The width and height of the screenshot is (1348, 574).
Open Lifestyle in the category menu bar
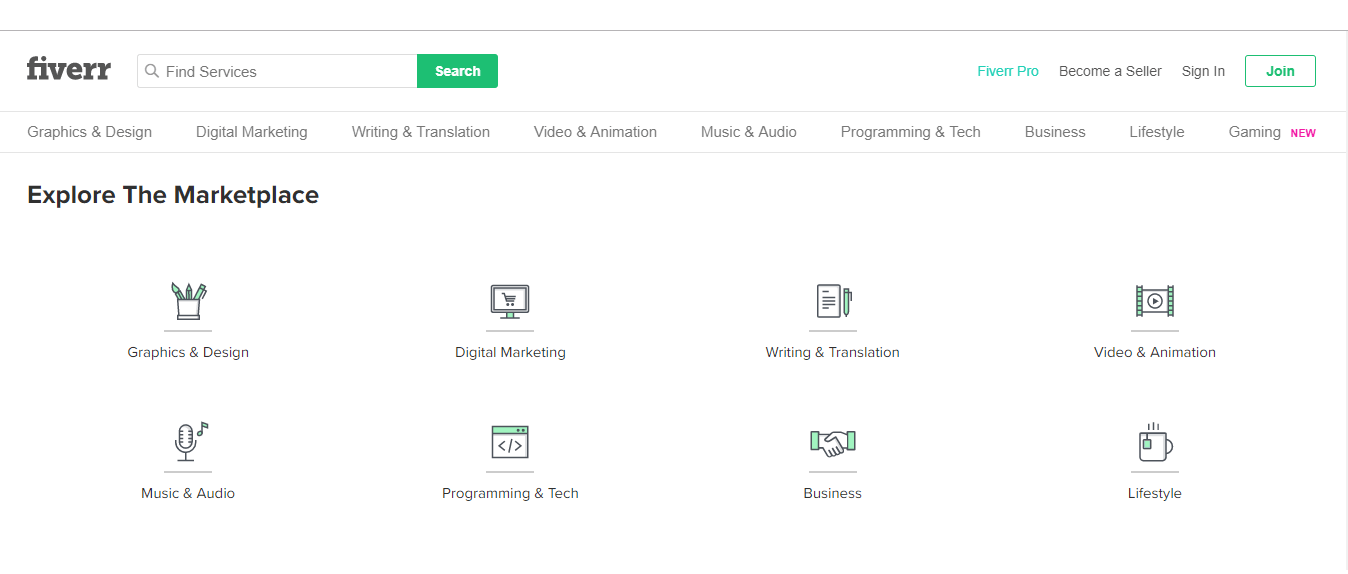pos(1157,132)
